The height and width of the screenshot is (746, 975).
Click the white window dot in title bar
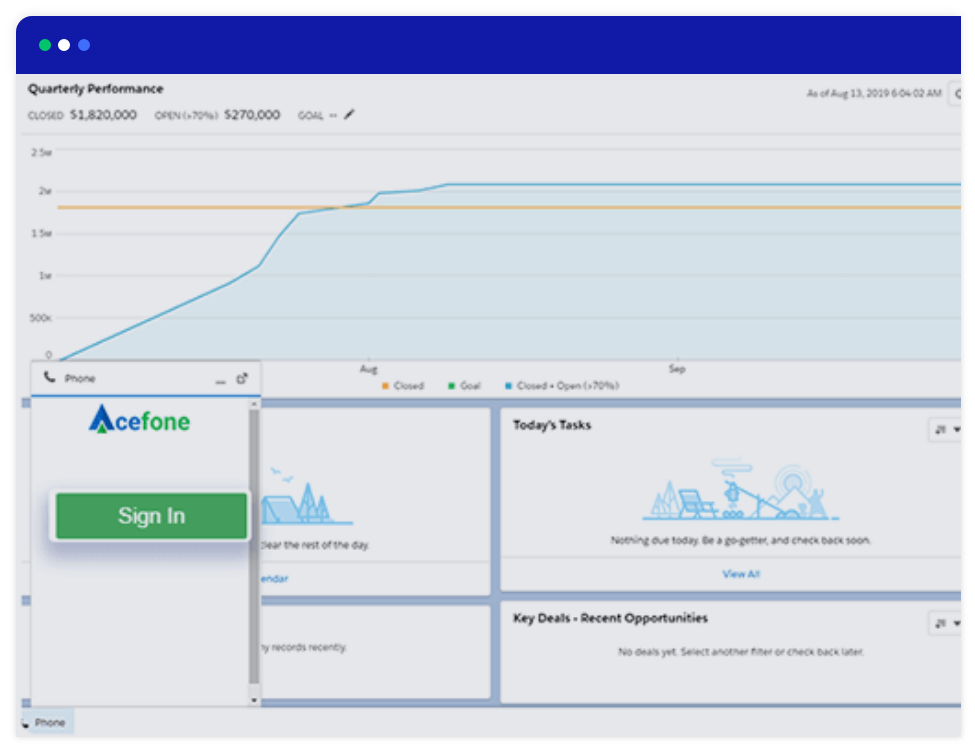coord(64,45)
